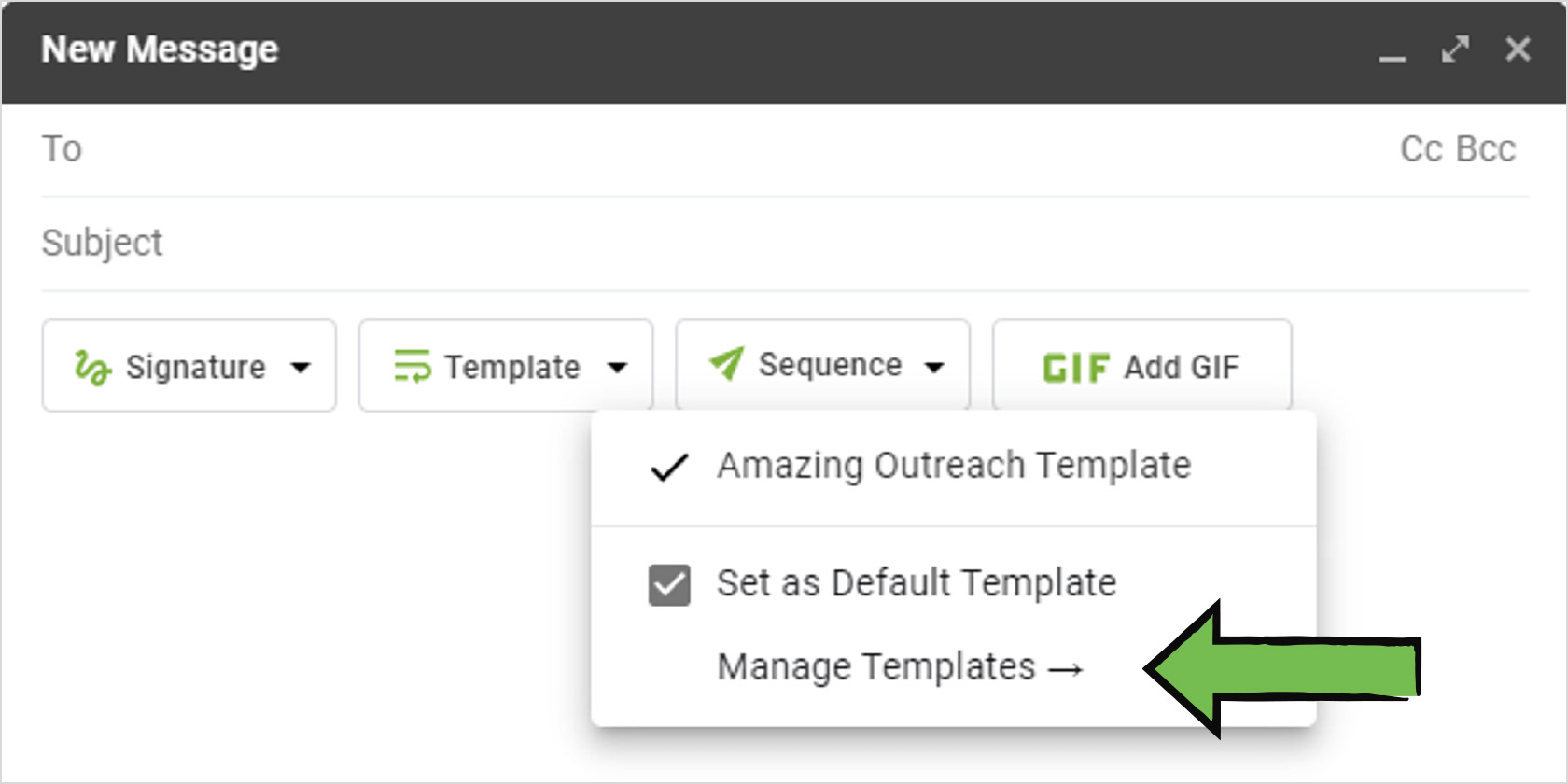Click the checkmark beside Amazing Outreach Template
Image resolution: width=1568 pixels, height=784 pixels.
669,467
